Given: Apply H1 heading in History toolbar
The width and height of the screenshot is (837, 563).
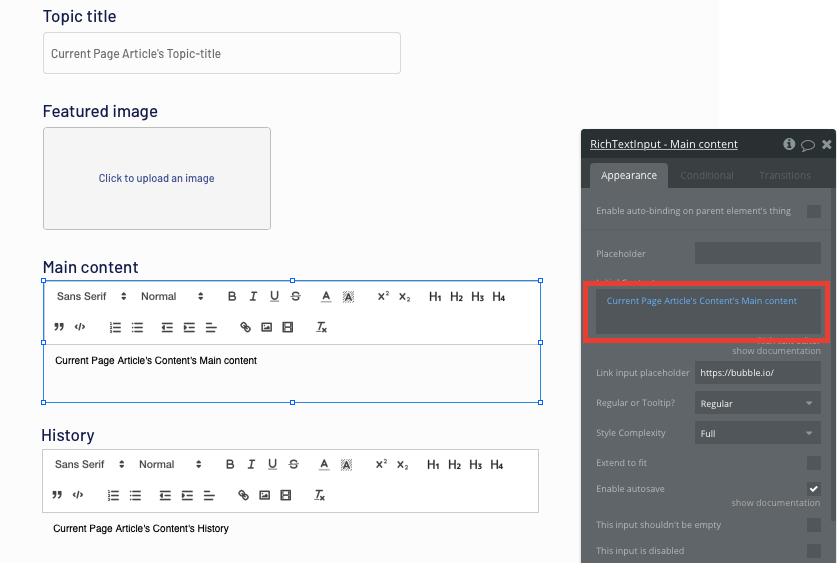Looking at the screenshot, I should (433, 465).
